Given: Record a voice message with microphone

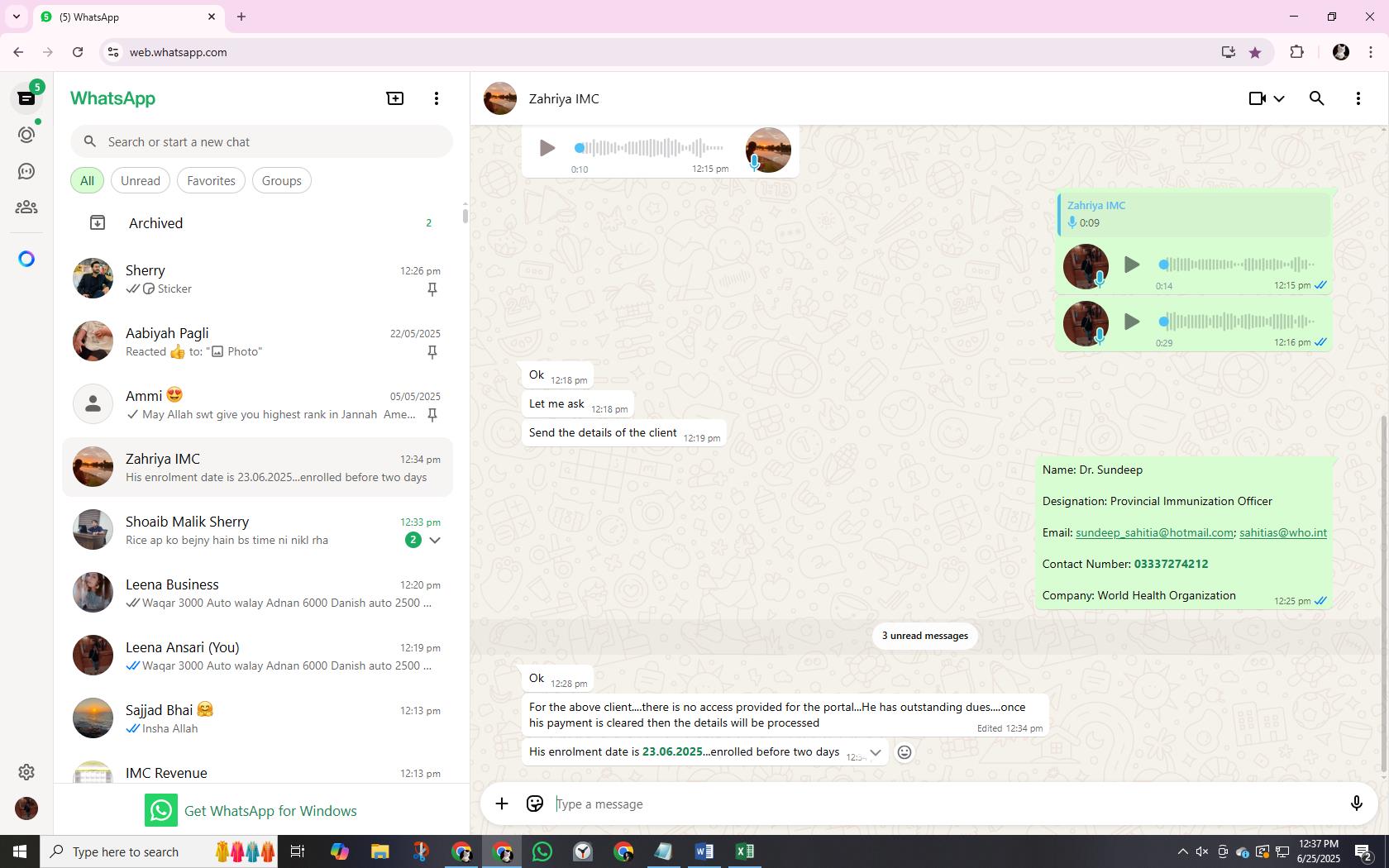Looking at the screenshot, I should click(1356, 804).
